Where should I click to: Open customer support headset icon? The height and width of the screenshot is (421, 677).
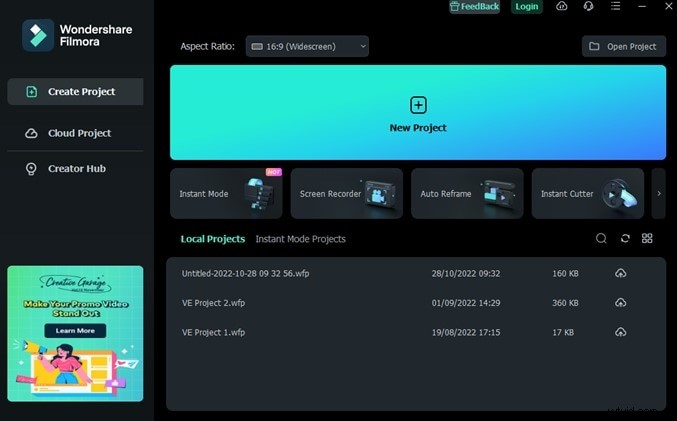(x=588, y=7)
